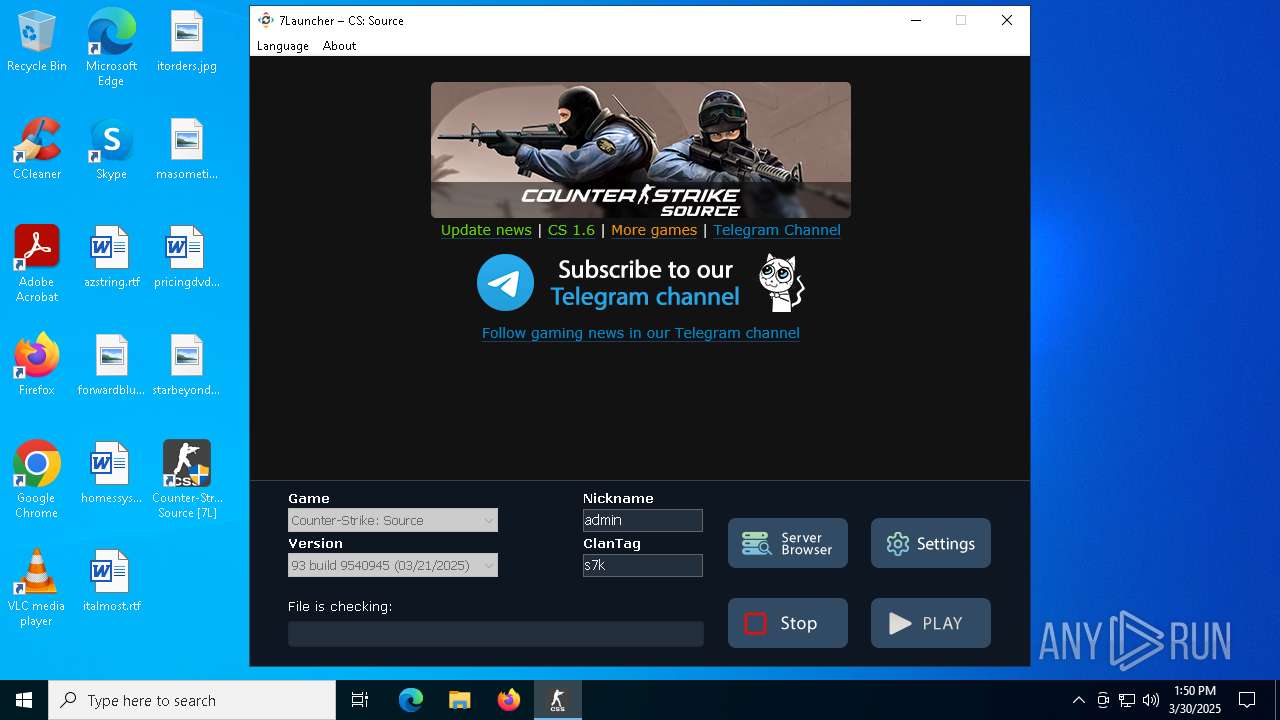The height and width of the screenshot is (720, 1280).
Task: Click the Nickname field containing admin
Action: click(643, 520)
